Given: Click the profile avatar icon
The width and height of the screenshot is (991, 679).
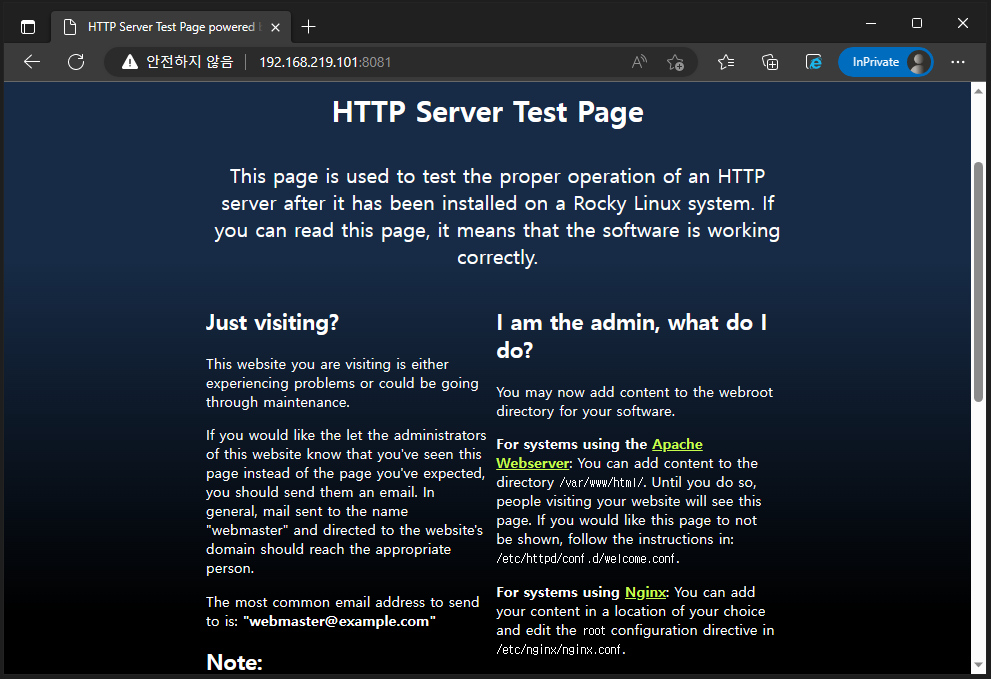Looking at the screenshot, I should pos(918,62).
